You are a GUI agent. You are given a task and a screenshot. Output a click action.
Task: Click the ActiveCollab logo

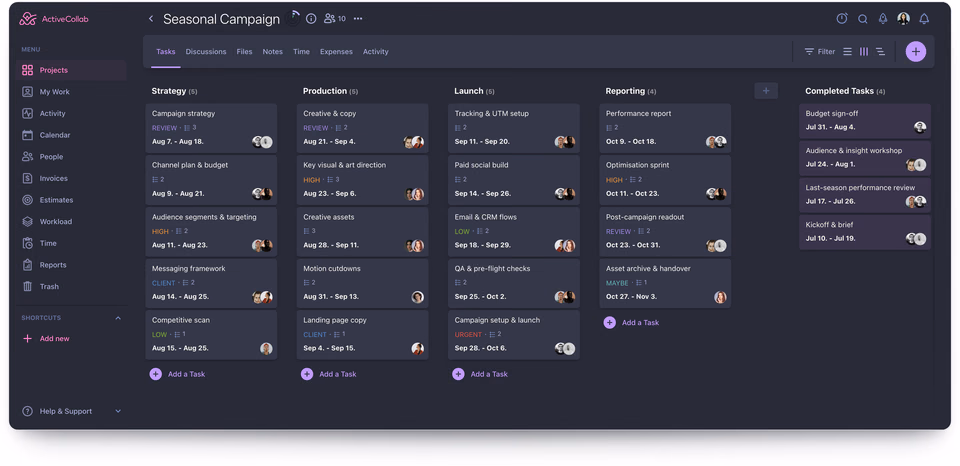tap(54, 19)
